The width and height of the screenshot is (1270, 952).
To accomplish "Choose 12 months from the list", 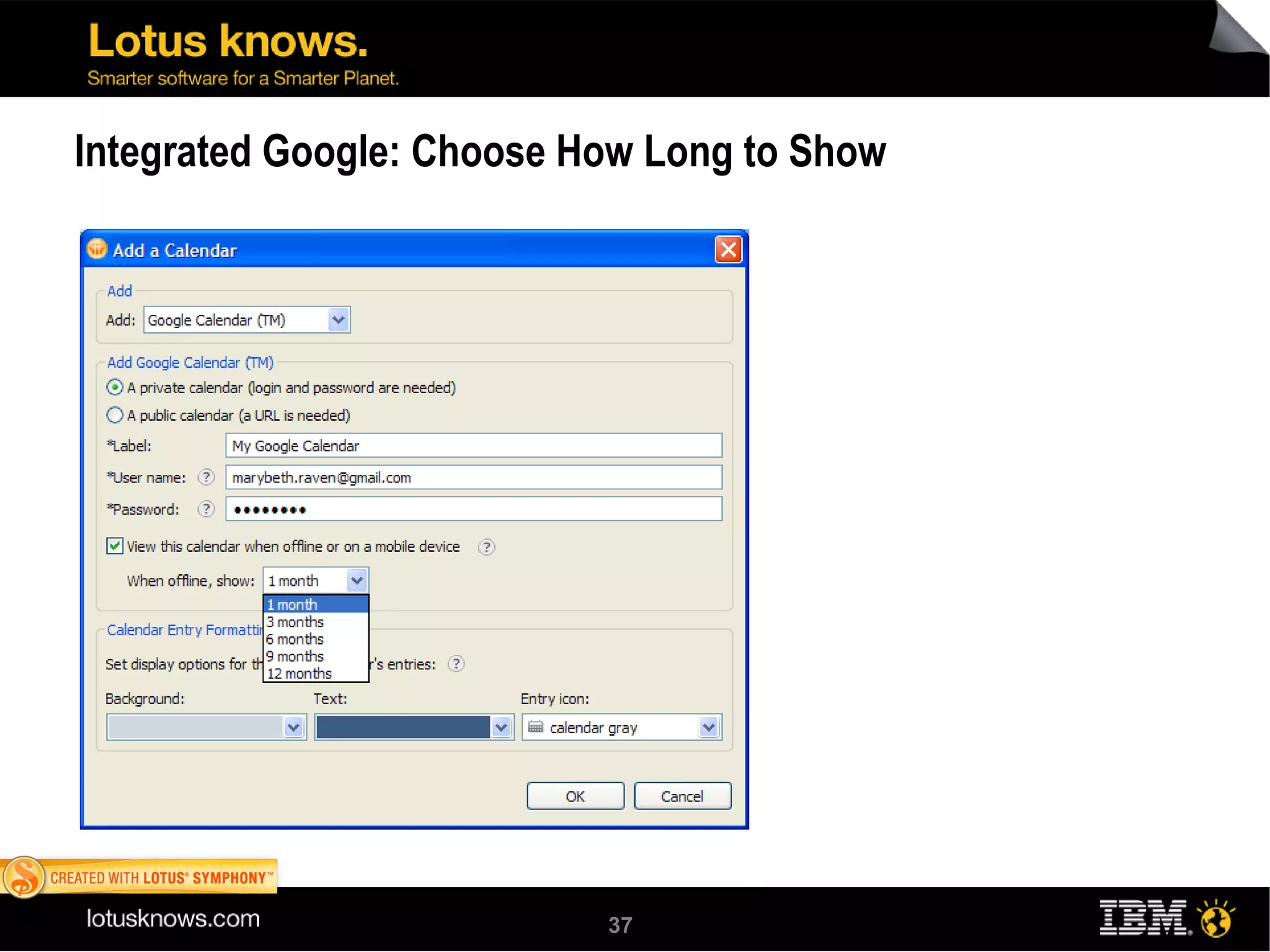I will [x=316, y=674].
